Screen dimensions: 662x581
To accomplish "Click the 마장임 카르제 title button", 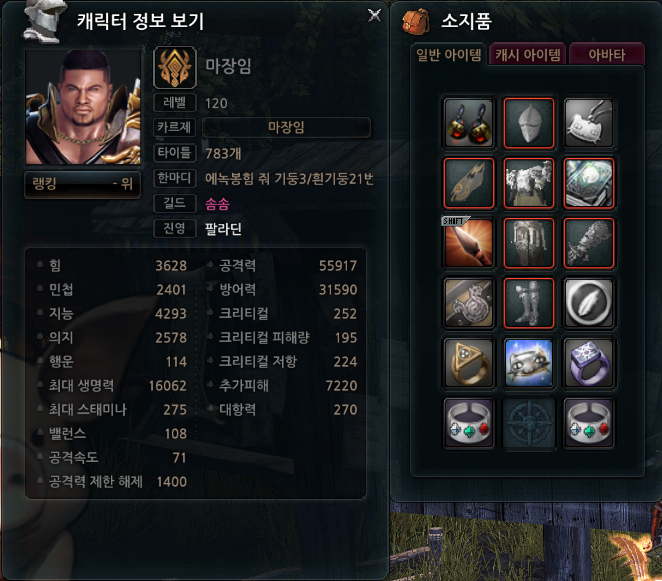I will (286, 127).
